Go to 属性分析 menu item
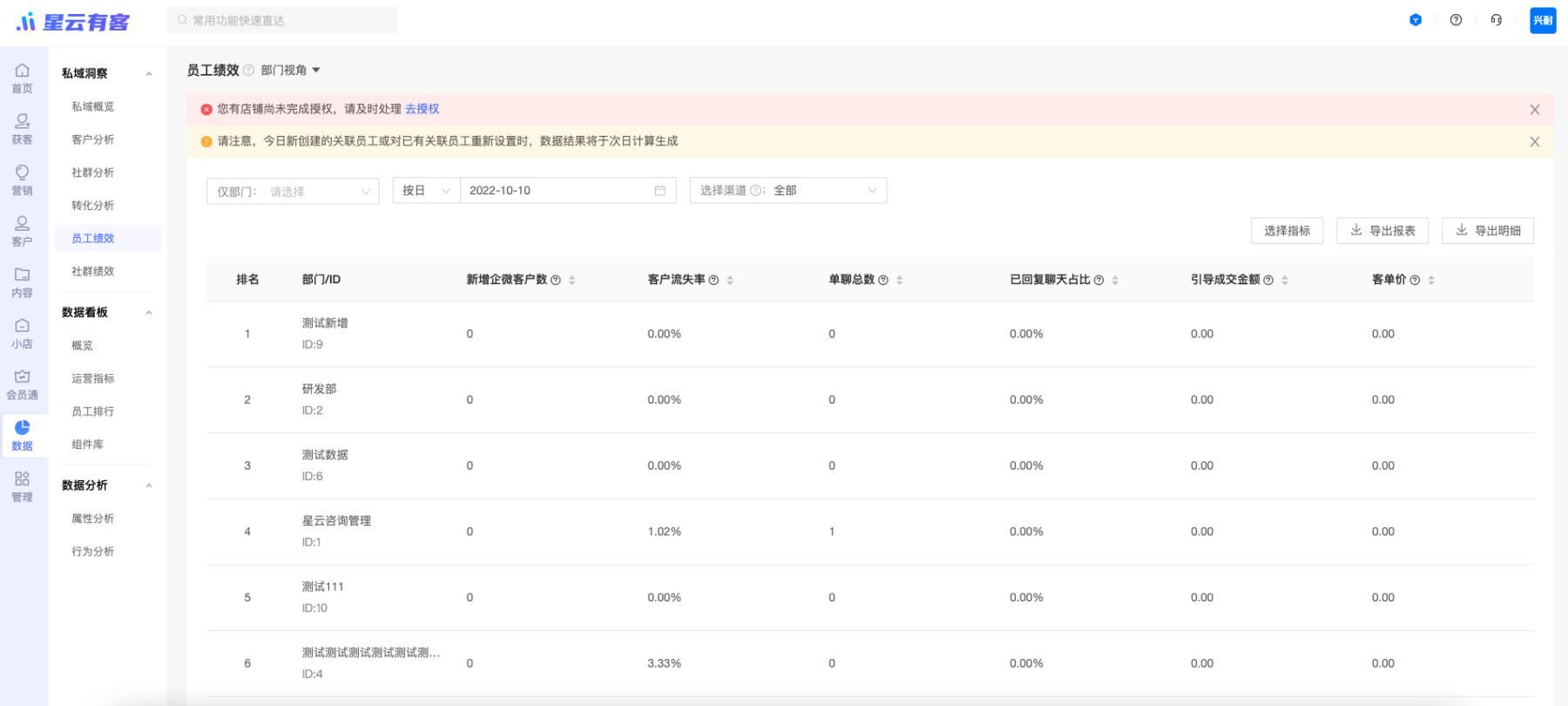 (x=93, y=519)
